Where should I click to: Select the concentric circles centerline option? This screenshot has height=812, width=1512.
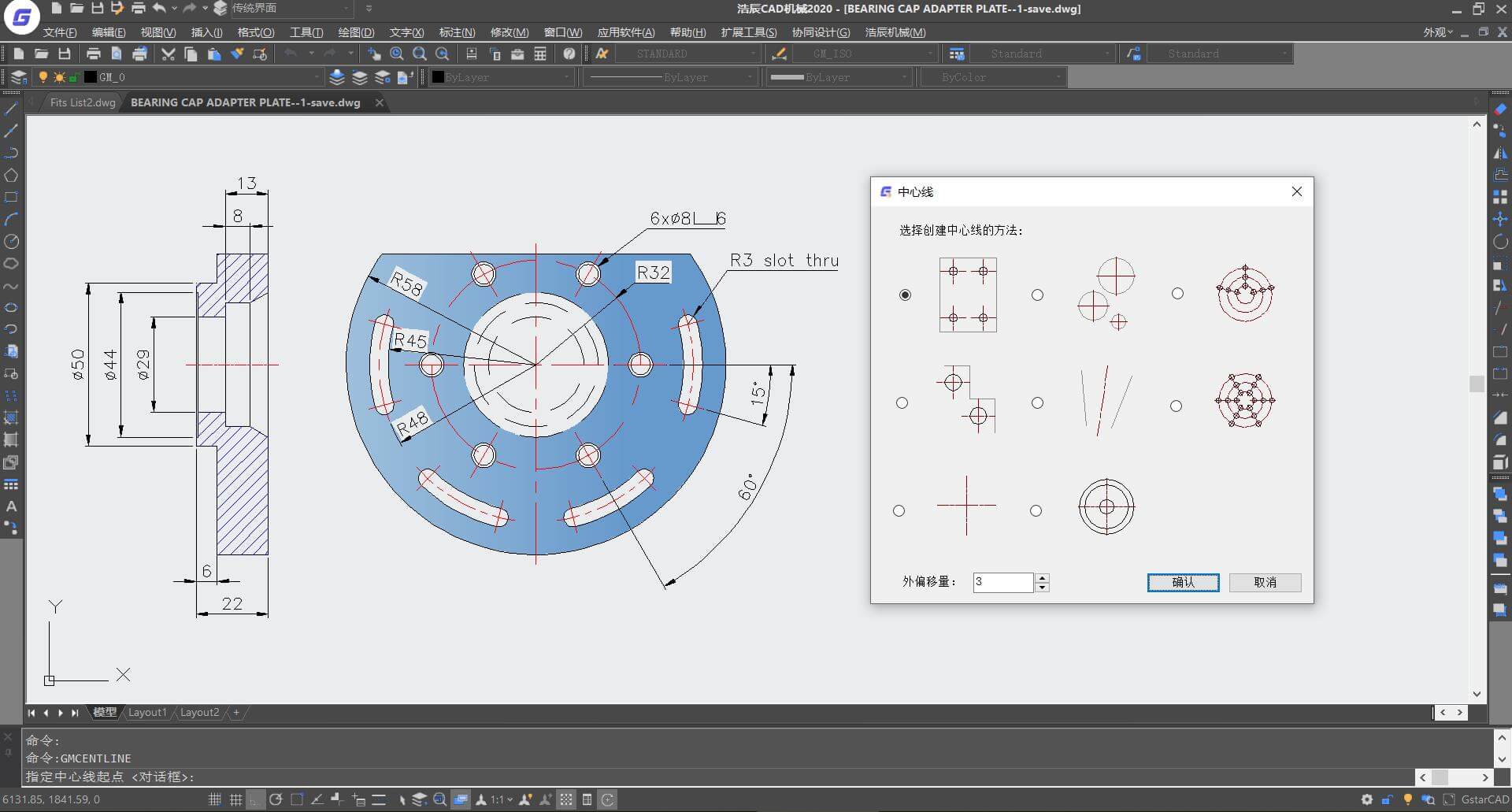1036,510
